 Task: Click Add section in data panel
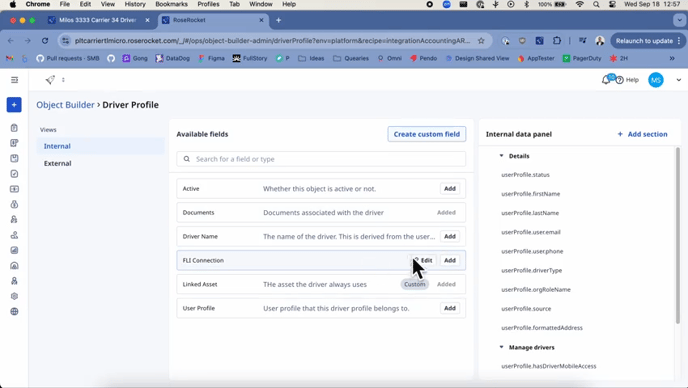click(x=642, y=134)
